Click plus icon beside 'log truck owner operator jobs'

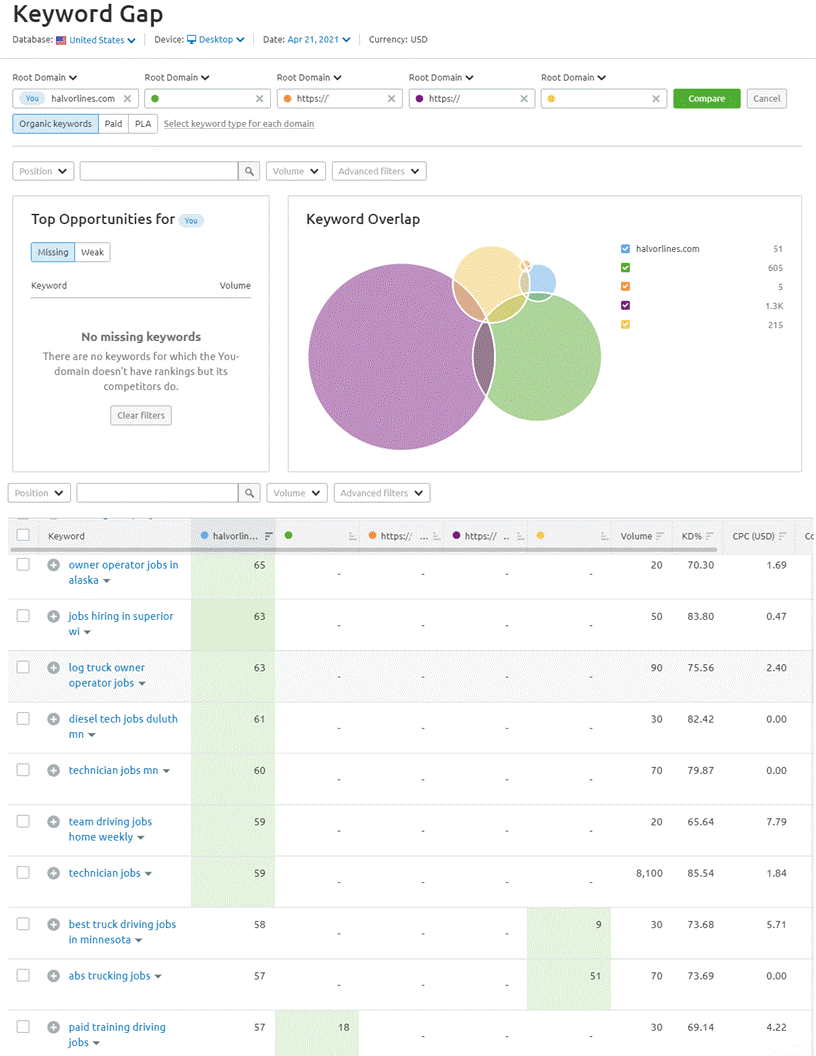click(54, 668)
